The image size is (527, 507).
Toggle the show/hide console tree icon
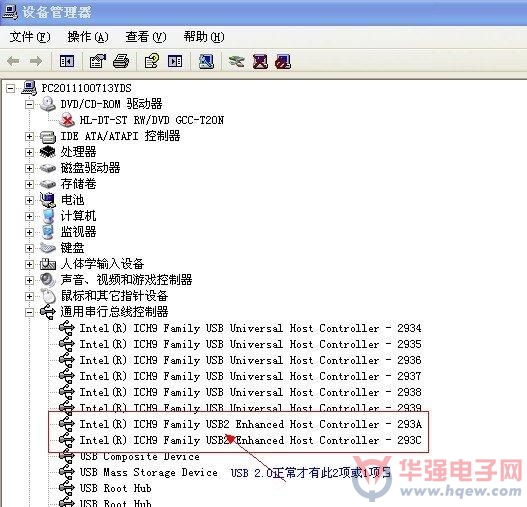click(x=67, y=61)
